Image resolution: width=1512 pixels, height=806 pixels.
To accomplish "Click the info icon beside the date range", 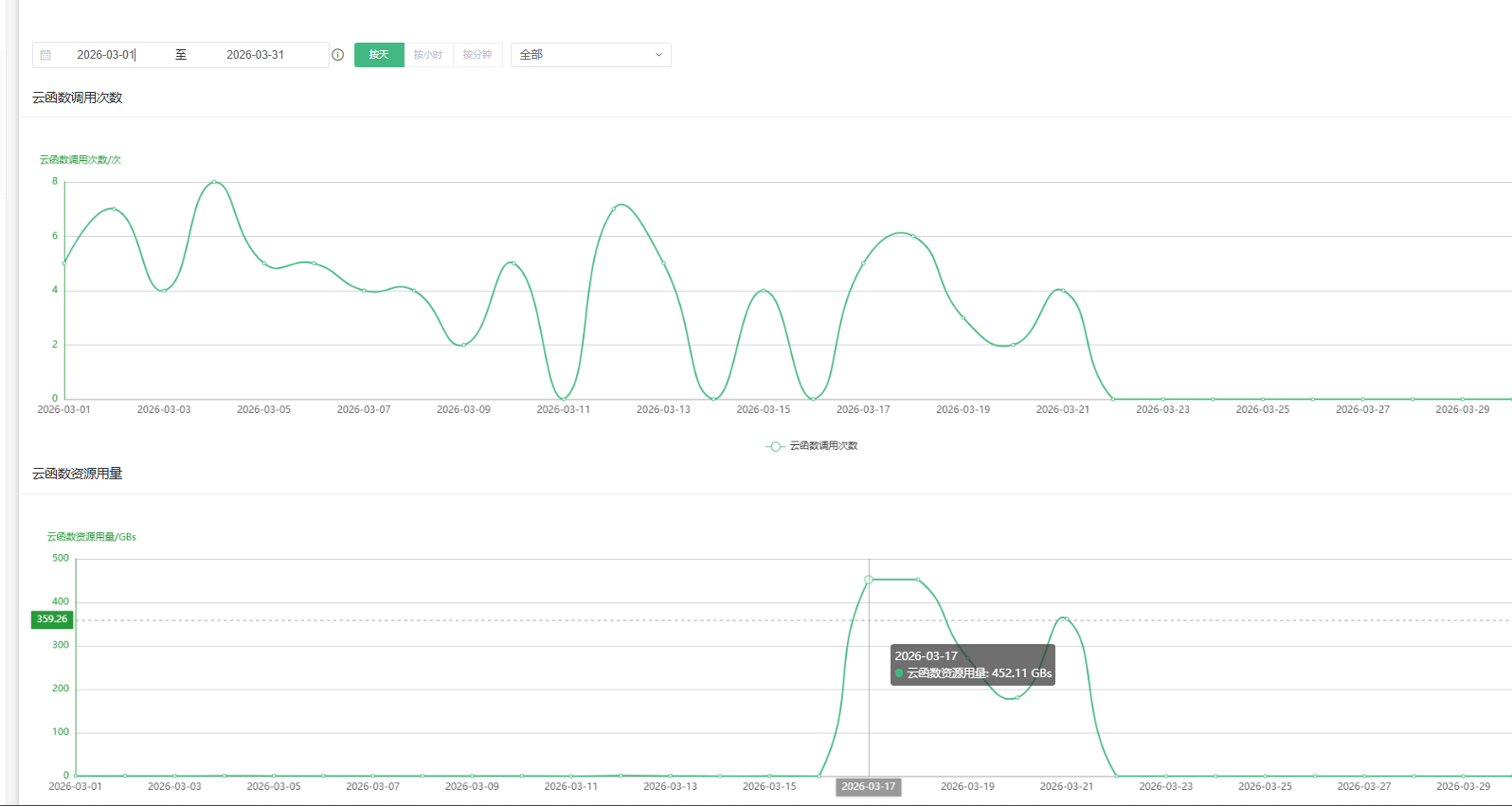I will click(337, 55).
